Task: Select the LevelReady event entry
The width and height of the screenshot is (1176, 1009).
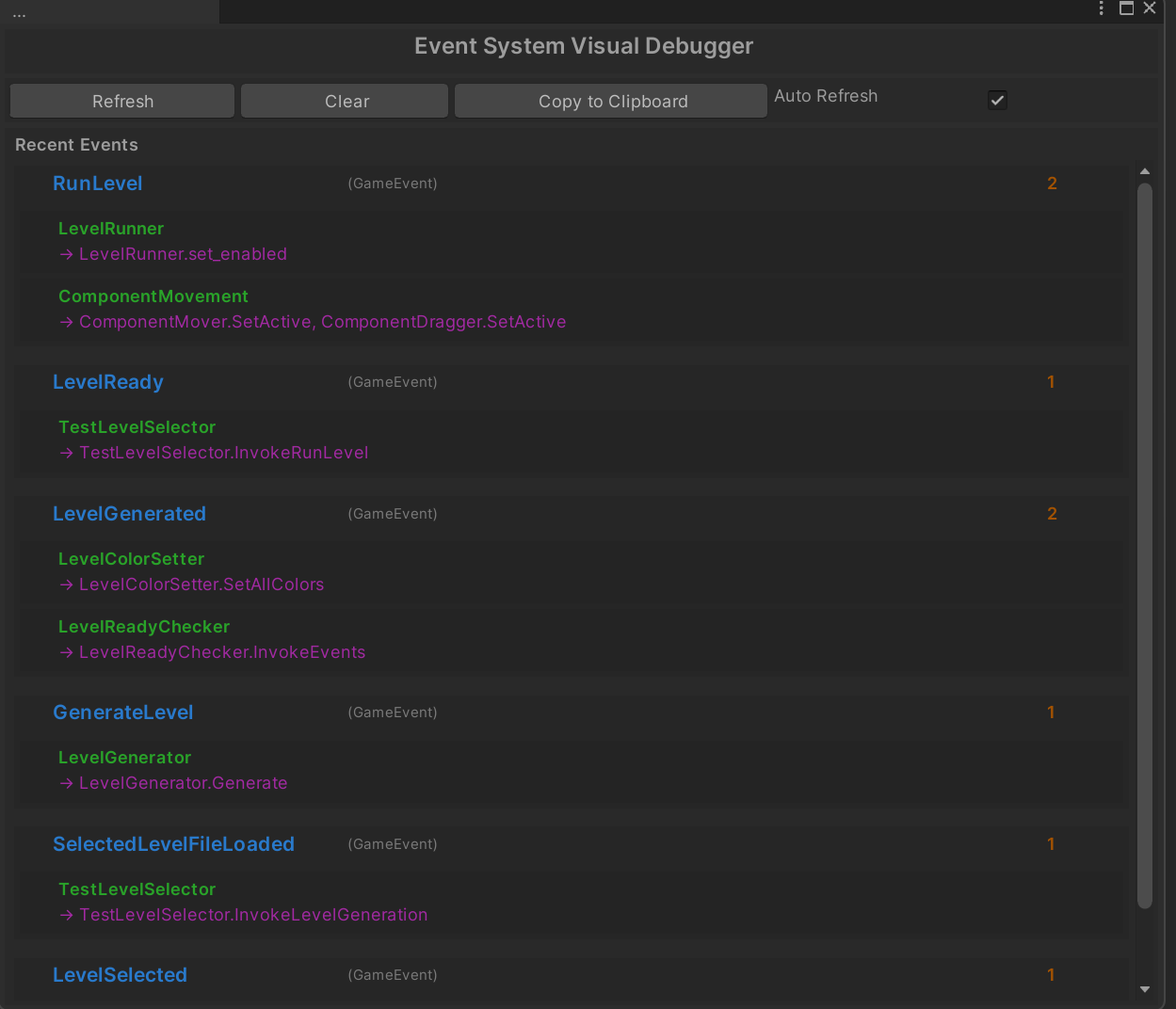Action: [107, 382]
